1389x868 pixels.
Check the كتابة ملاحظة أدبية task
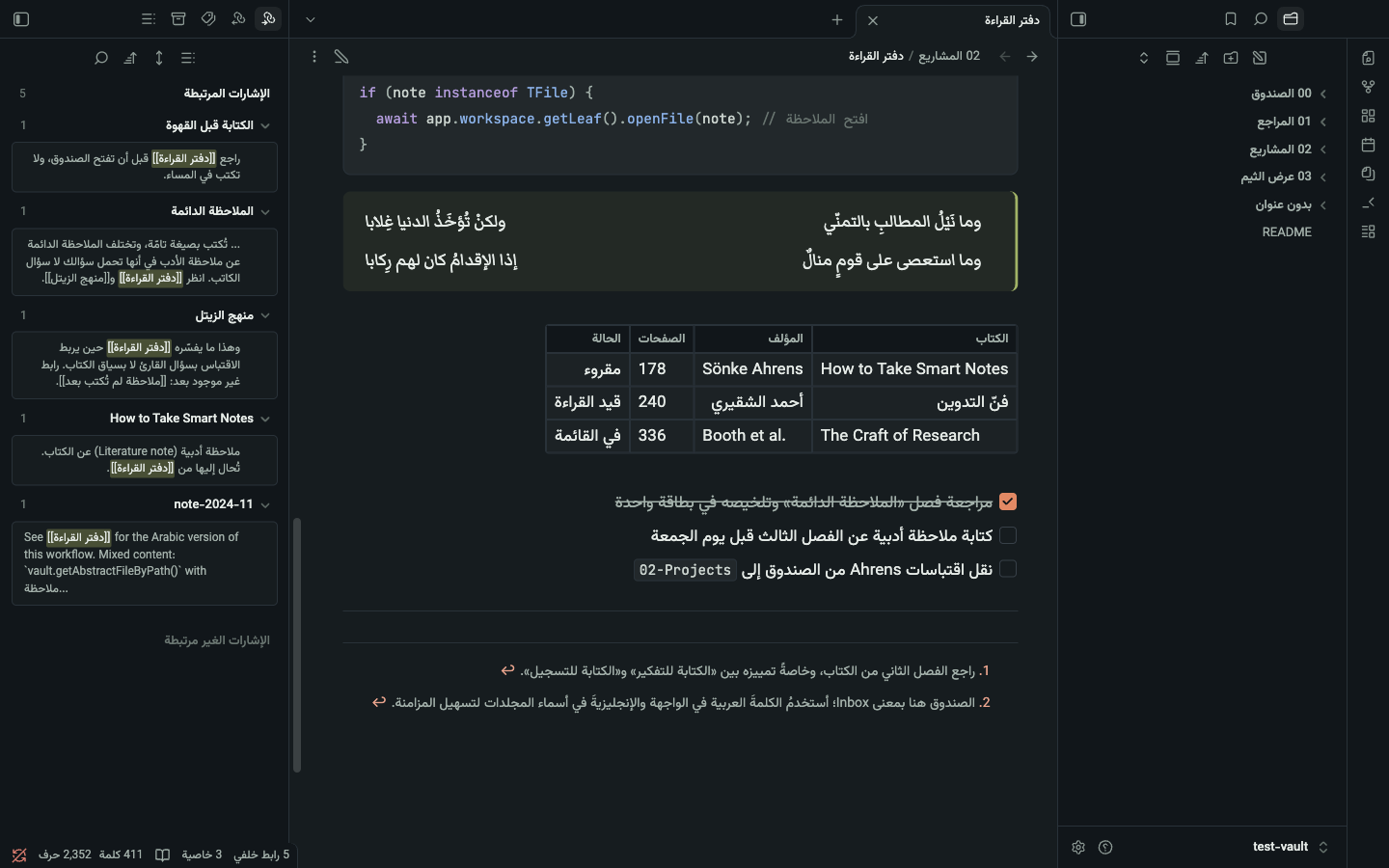point(1008,535)
